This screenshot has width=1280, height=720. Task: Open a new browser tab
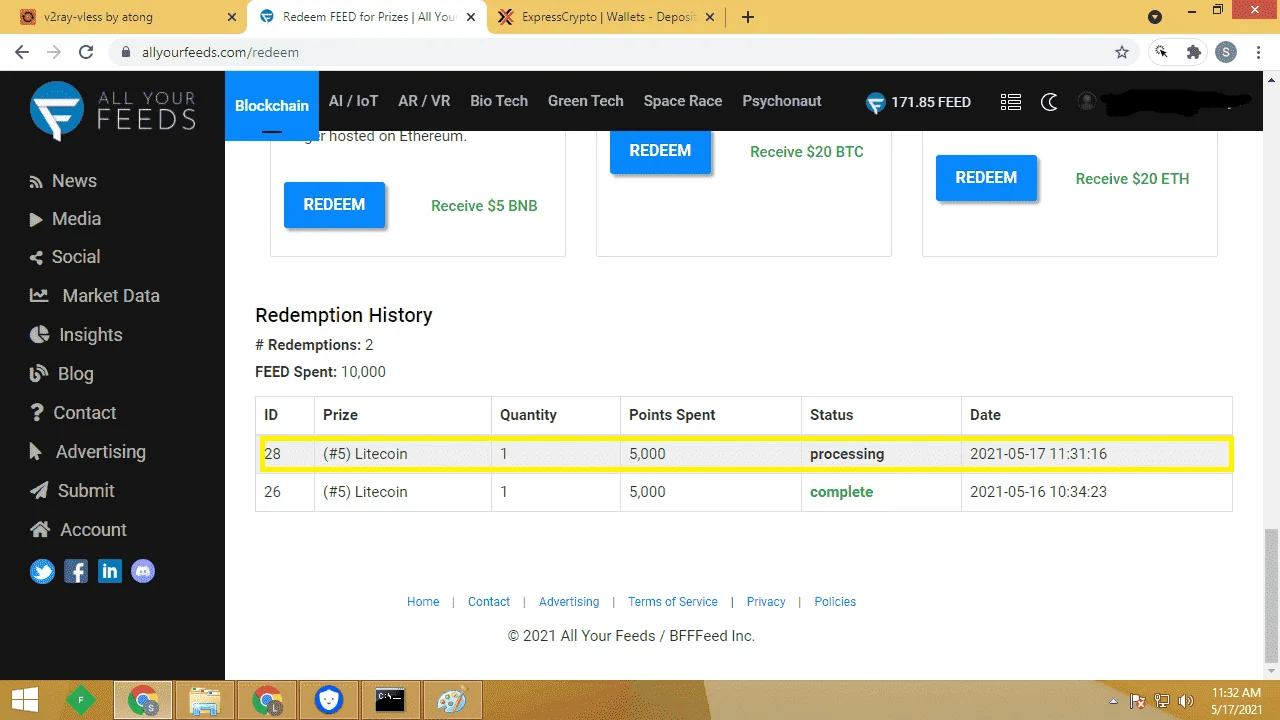pyautogui.click(x=748, y=17)
